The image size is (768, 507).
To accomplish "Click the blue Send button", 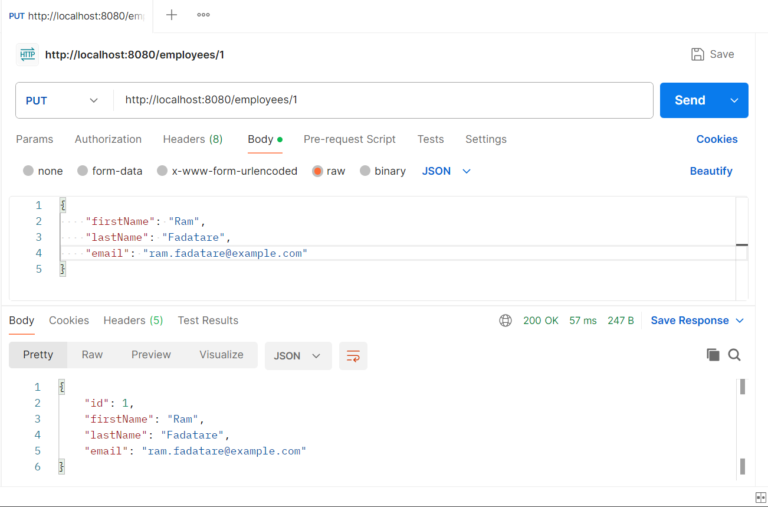I will (x=690, y=100).
